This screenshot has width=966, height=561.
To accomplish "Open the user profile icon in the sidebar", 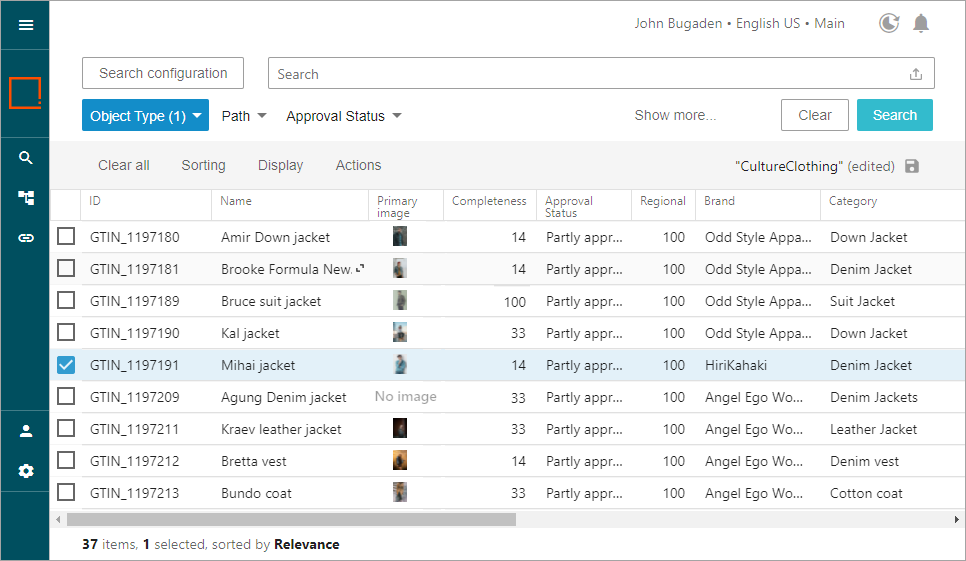I will point(26,431).
